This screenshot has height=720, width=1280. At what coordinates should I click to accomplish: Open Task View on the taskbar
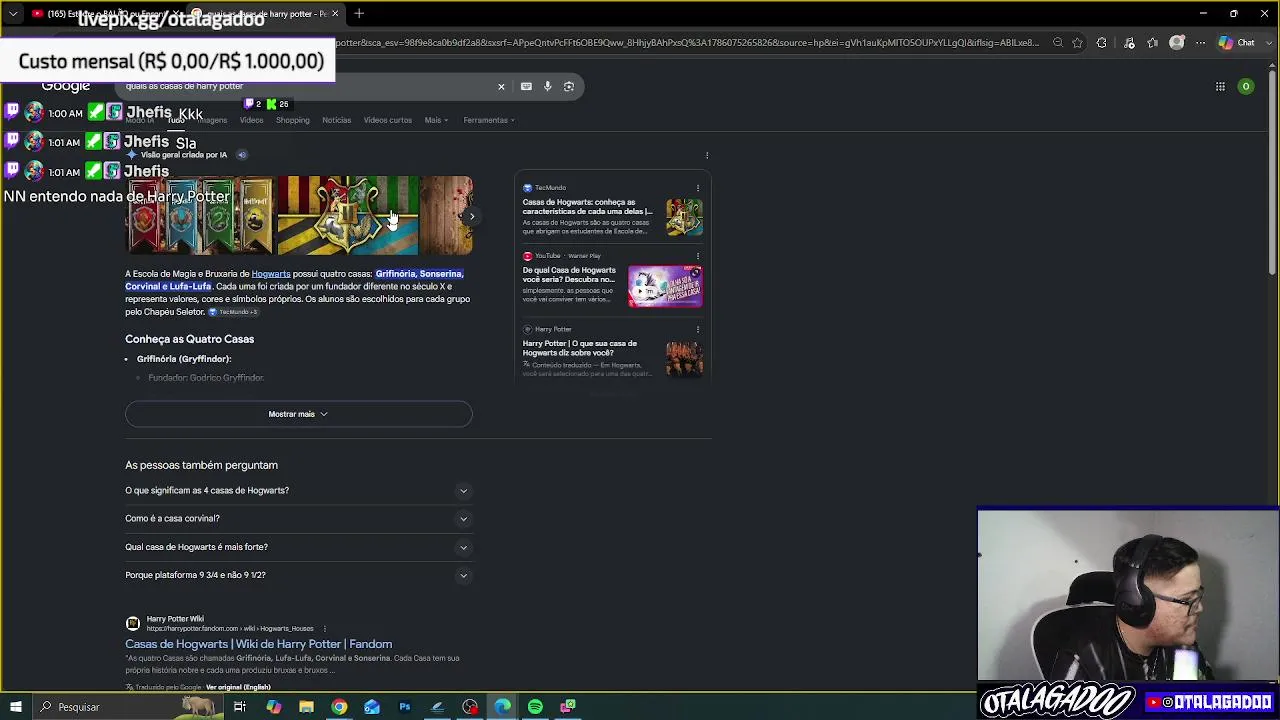(x=240, y=707)
